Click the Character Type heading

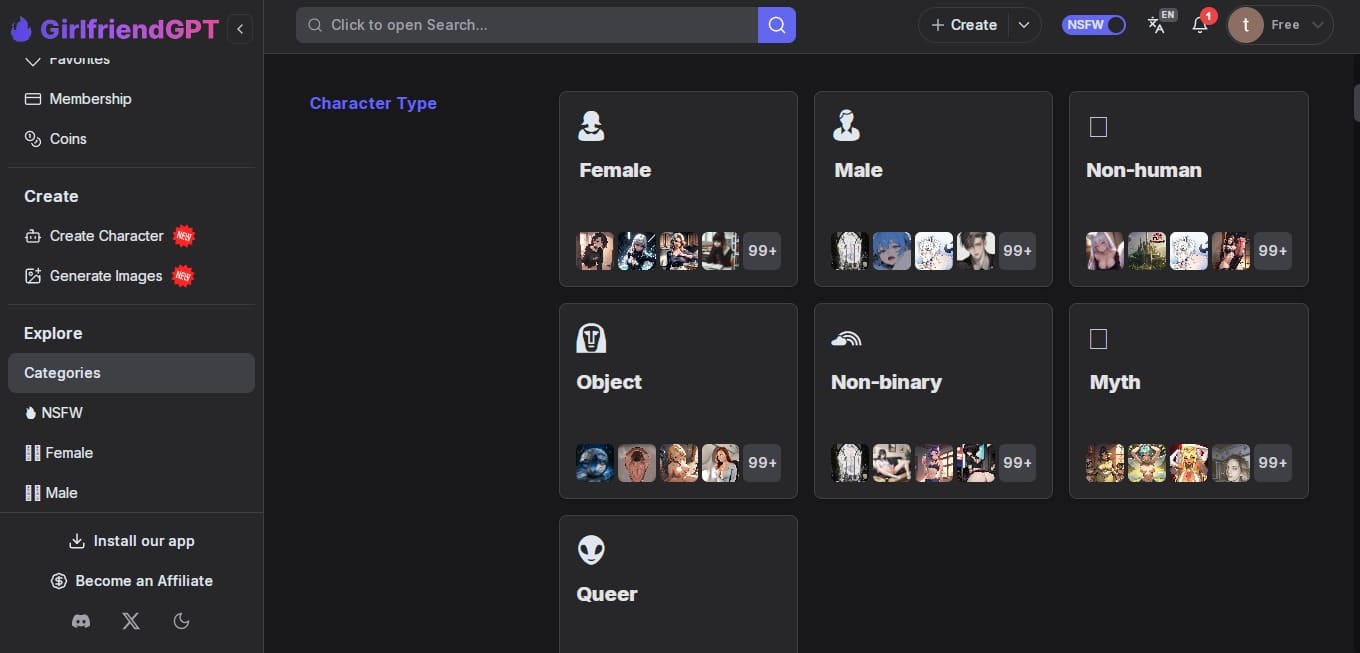tap(373, 103)
